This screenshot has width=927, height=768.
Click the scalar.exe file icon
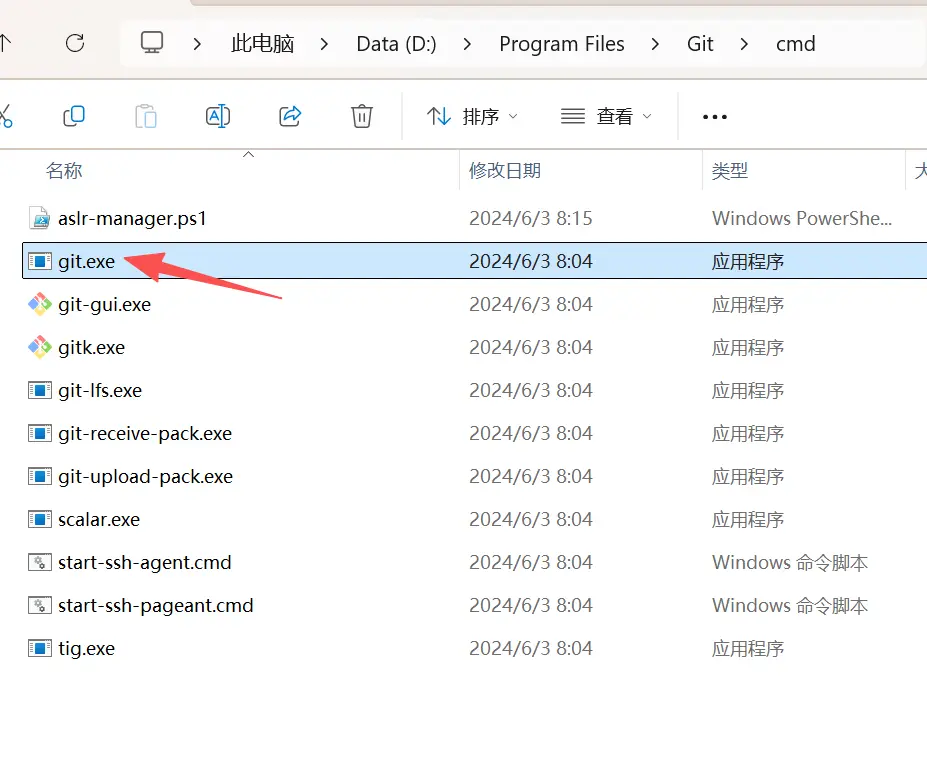[x=40, y=519]
